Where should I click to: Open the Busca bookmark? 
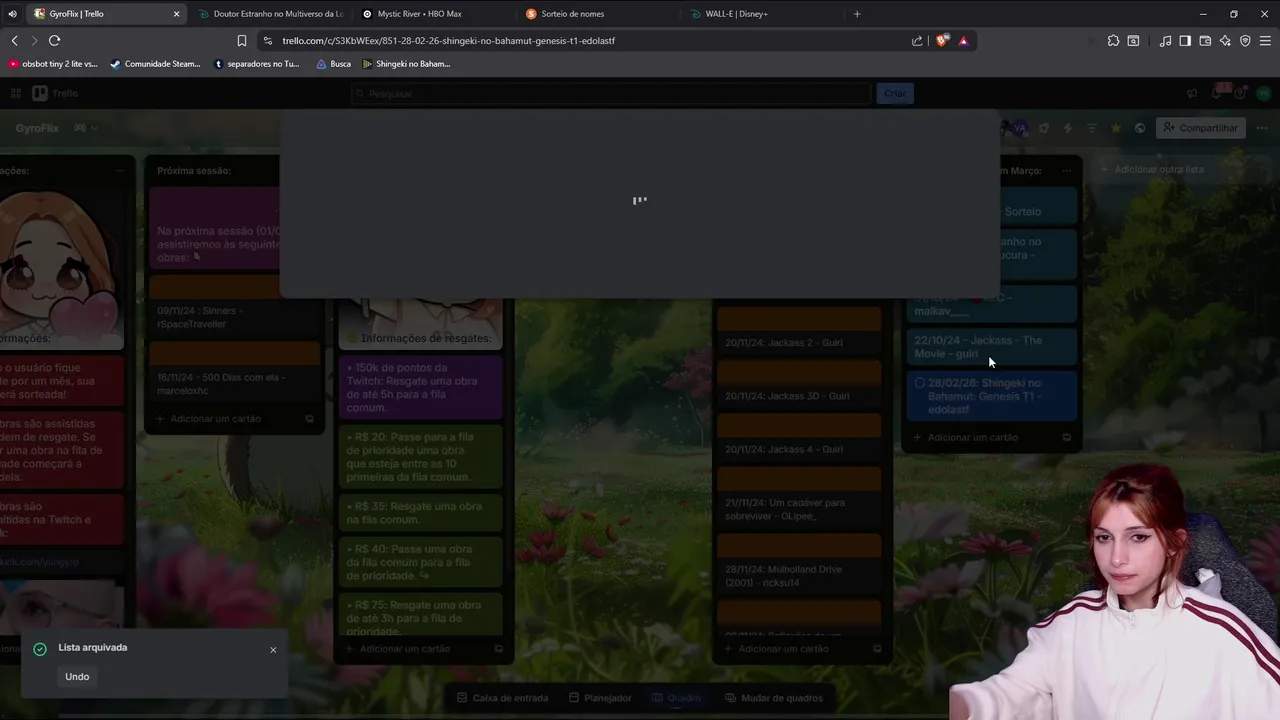pos(334,64)
